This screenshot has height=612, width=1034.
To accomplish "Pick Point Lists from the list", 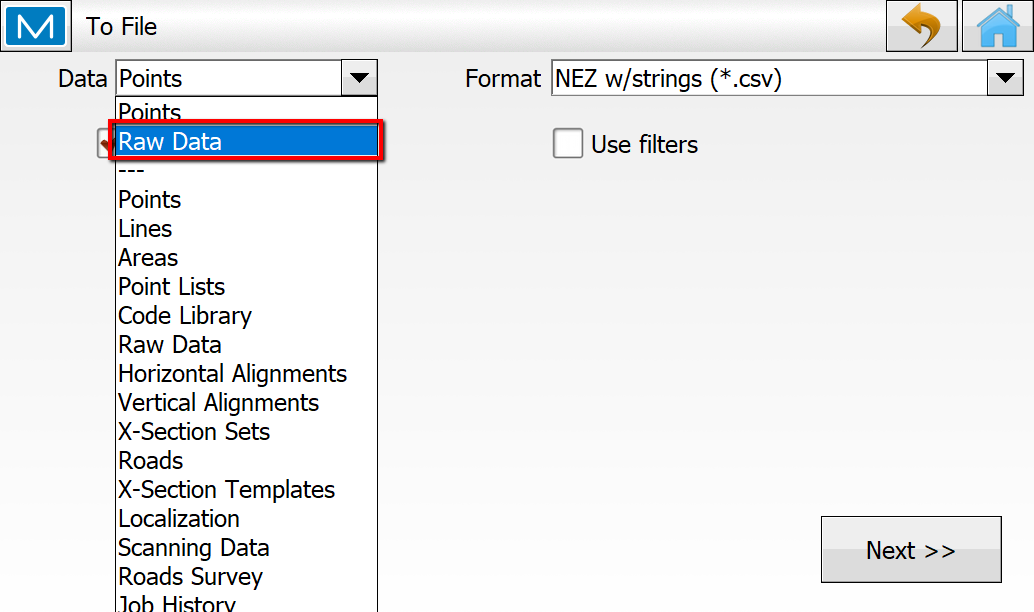I will pos(171,287).
